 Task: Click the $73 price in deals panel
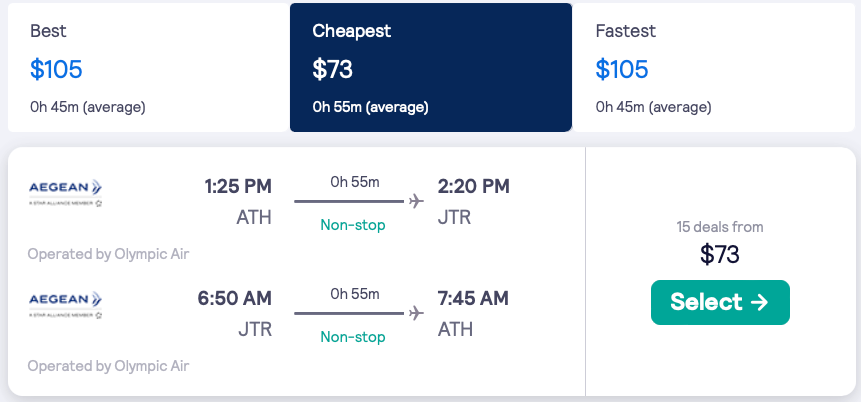(x=720, y=254)
